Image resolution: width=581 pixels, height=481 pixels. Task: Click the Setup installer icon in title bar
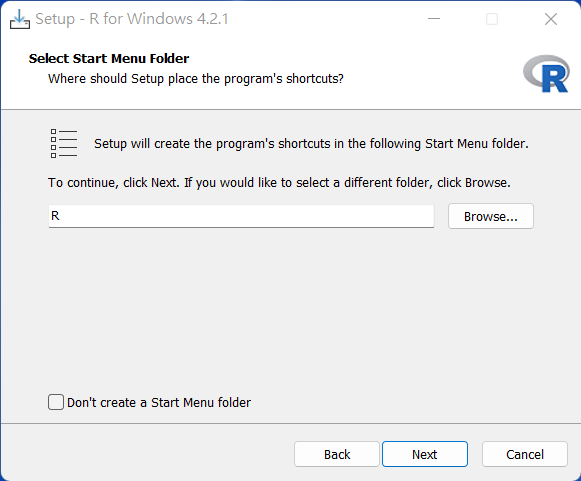pos(20,19)
